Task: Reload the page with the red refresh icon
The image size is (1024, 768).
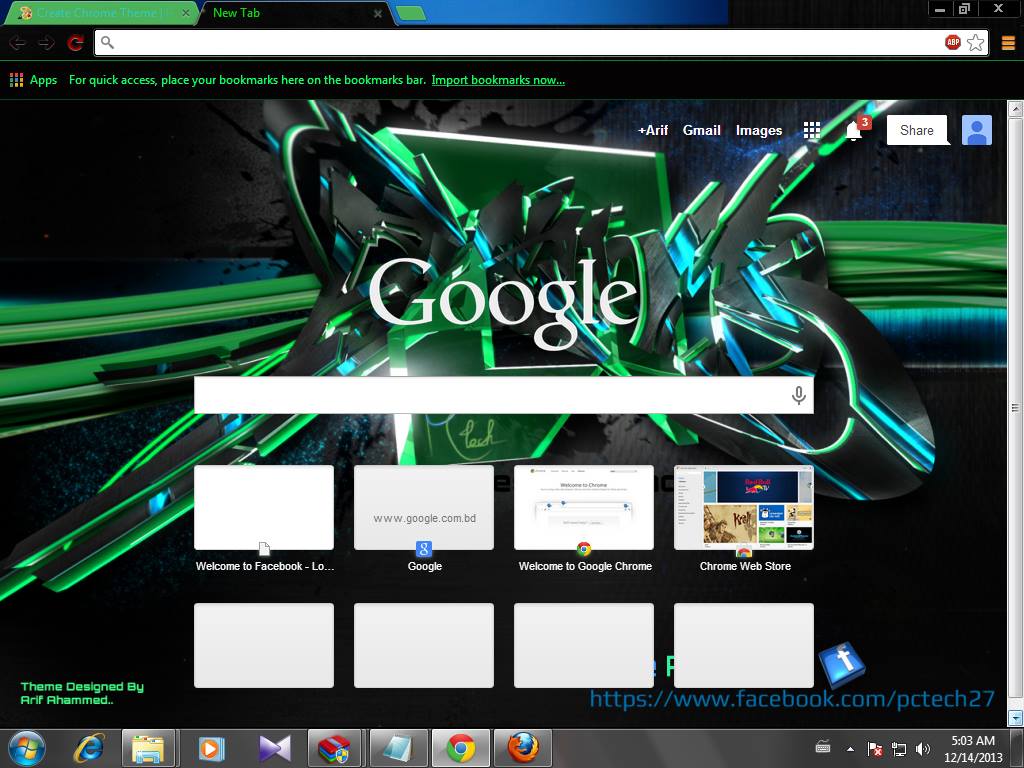Action: [x=75, y=43]
